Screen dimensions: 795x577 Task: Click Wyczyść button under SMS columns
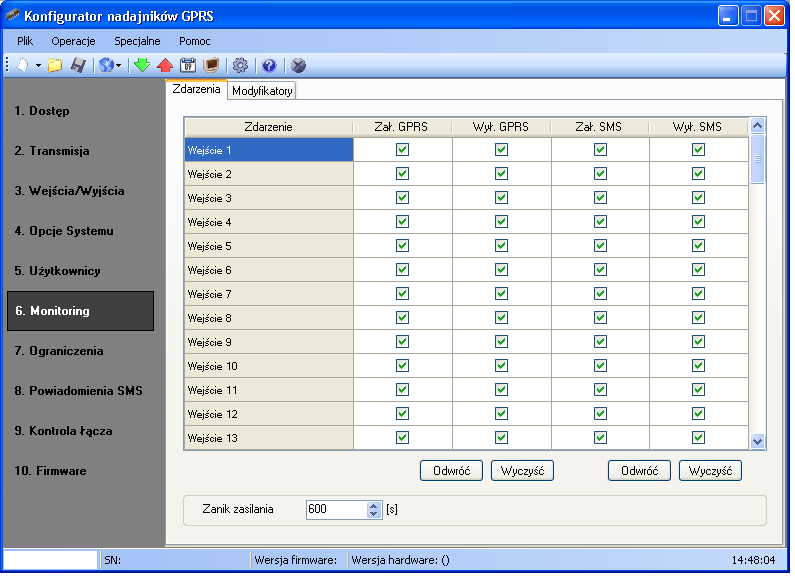coord(710,471)
